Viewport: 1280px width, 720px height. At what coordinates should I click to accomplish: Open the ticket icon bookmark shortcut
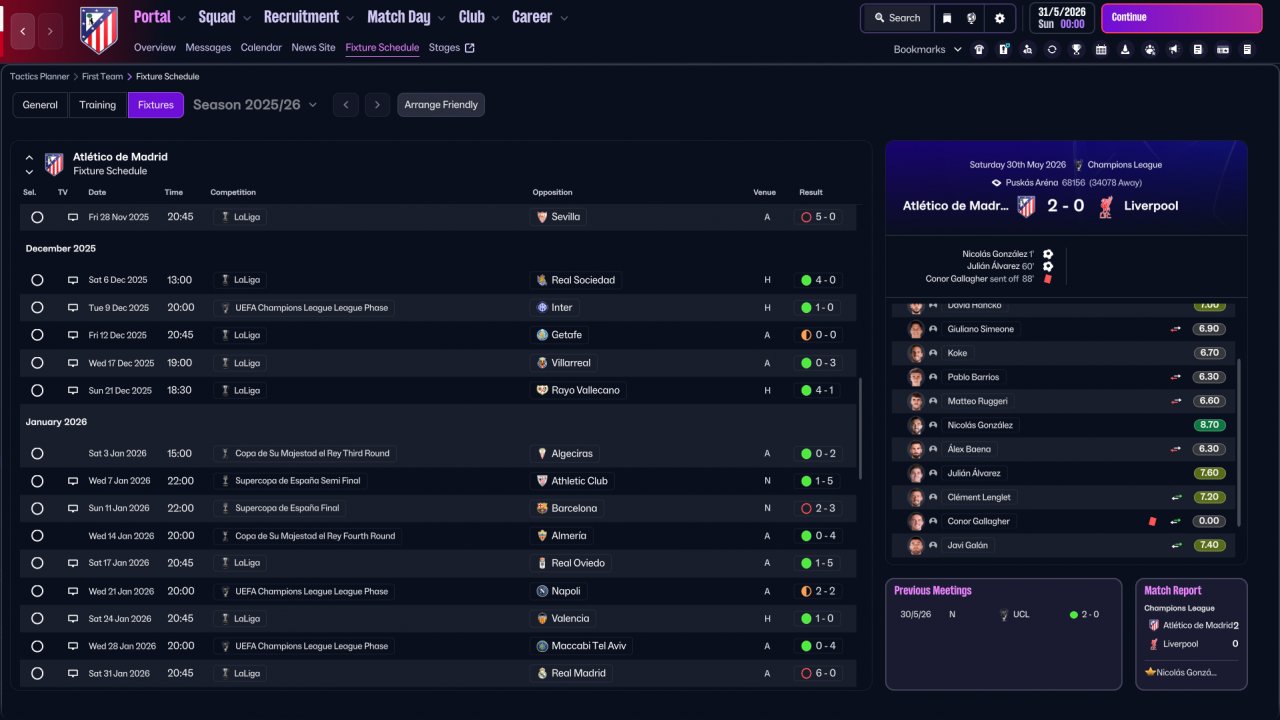(x=1222, y=49)
